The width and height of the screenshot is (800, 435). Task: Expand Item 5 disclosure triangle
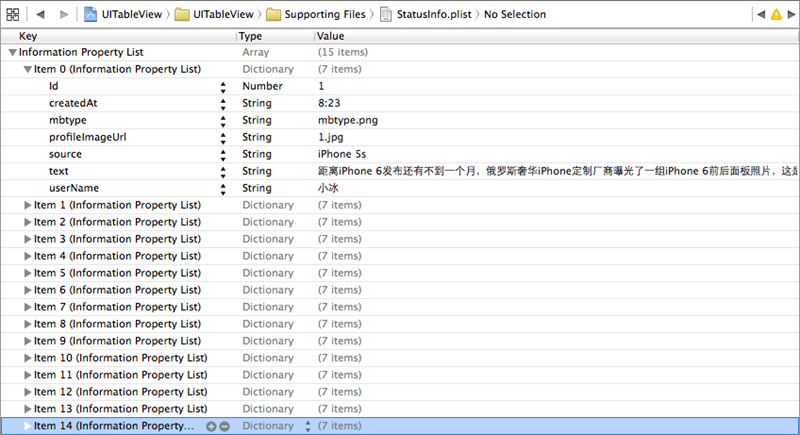coord(28,273)
